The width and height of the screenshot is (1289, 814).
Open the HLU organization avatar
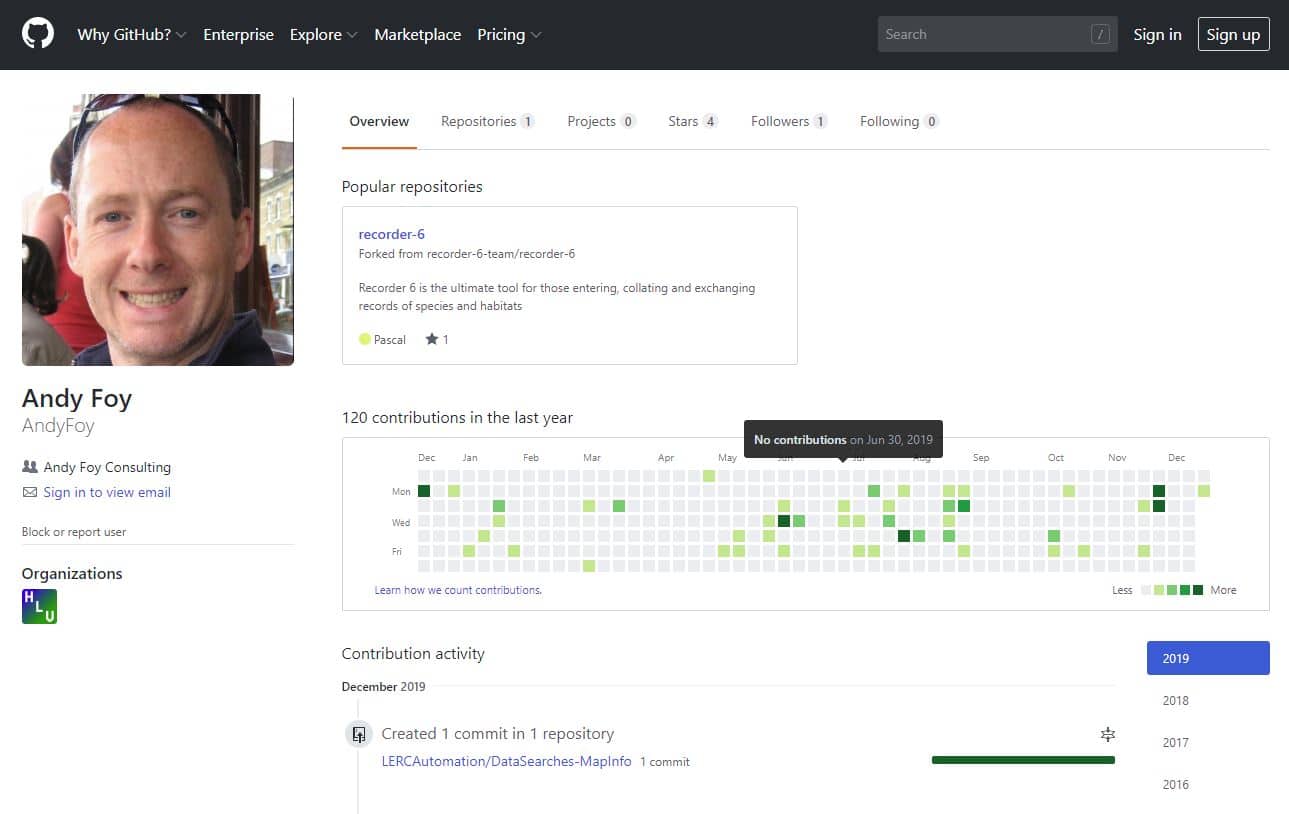(39, 606)
